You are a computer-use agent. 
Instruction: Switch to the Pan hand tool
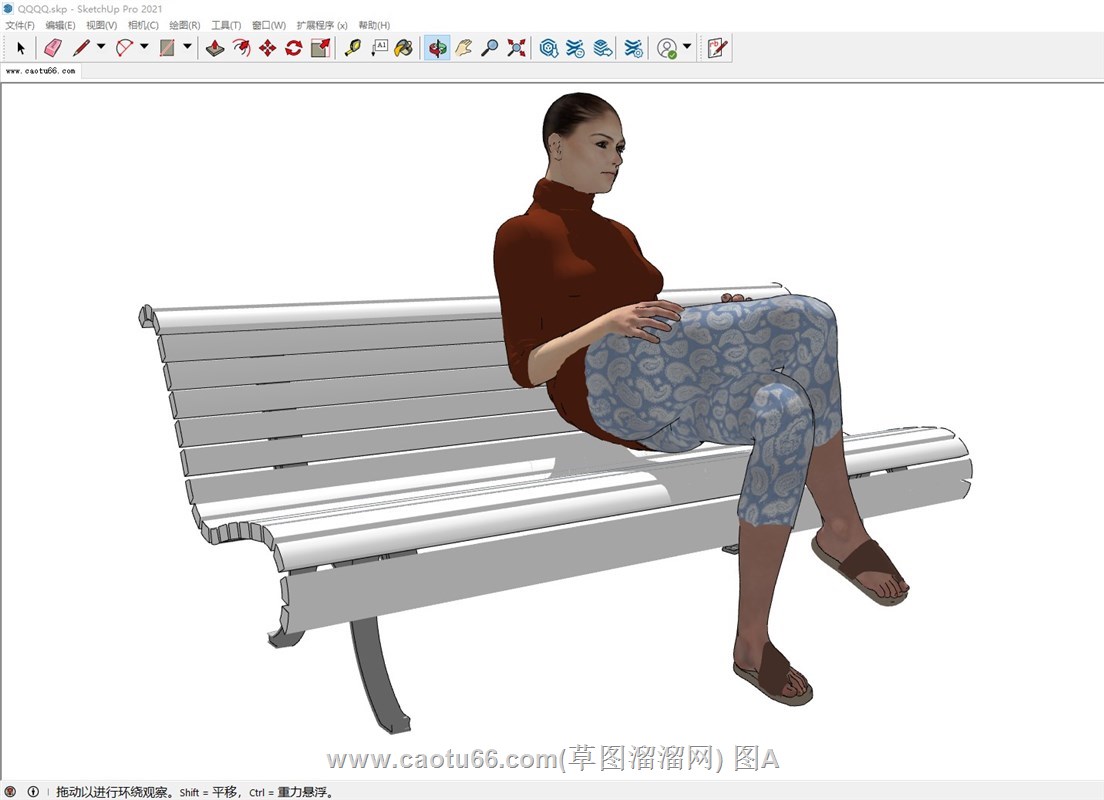(463, 48)
